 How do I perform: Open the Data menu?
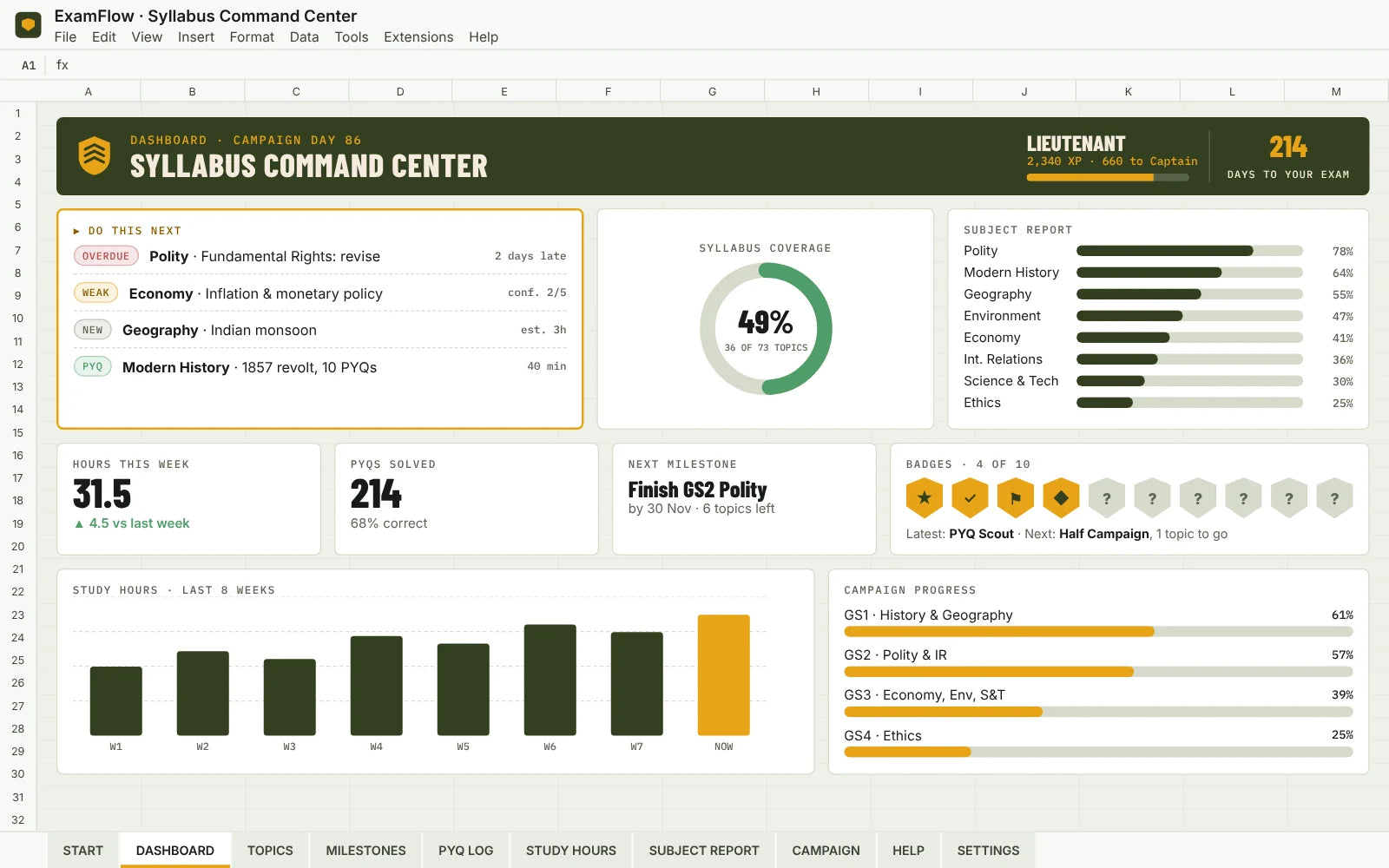pos(304,37)
